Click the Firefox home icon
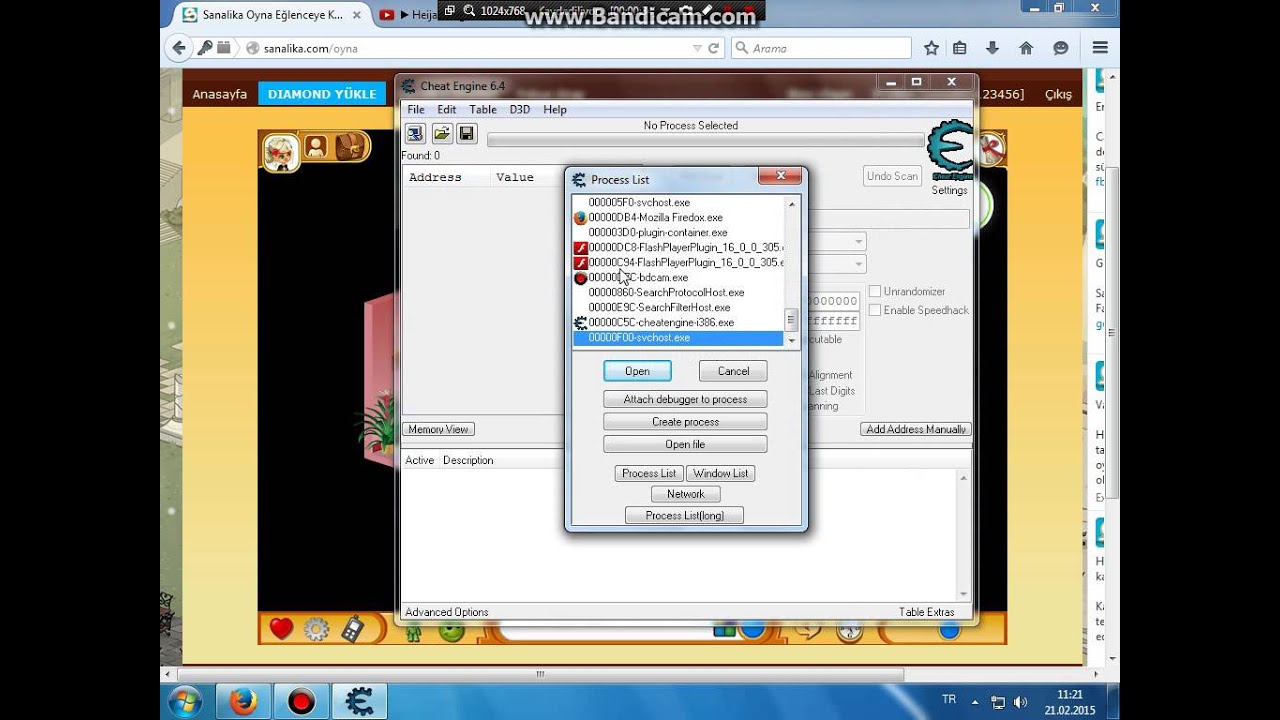Viewport: 1280px width, 720px height. 1026,48
